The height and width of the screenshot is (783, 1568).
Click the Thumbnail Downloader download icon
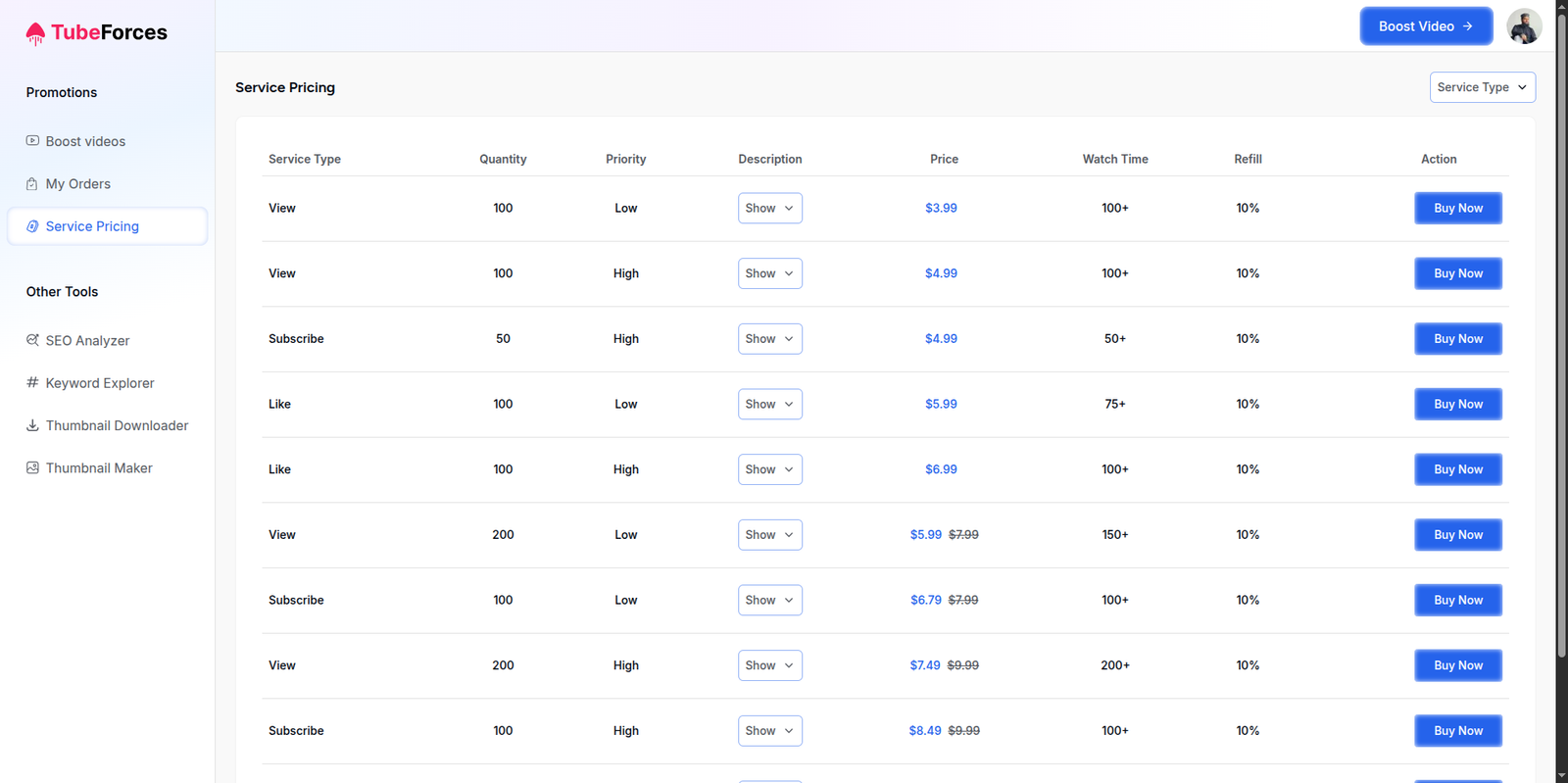[32, 425]
